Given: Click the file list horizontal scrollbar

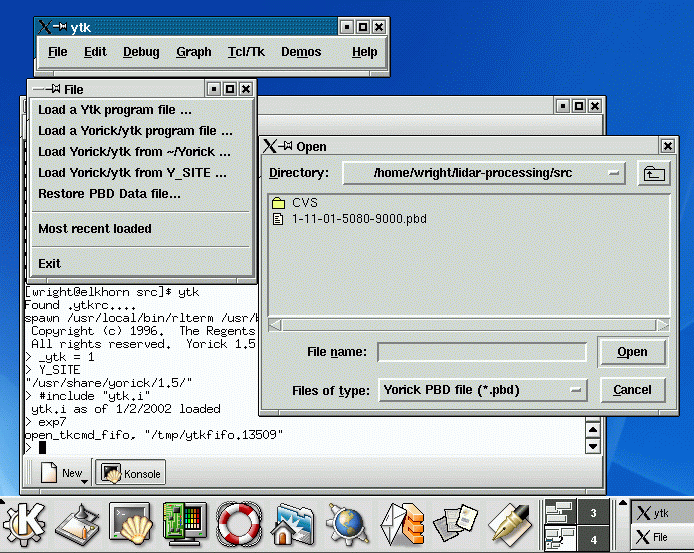Looking at the screenshot, I should click(x=468, y=324).
